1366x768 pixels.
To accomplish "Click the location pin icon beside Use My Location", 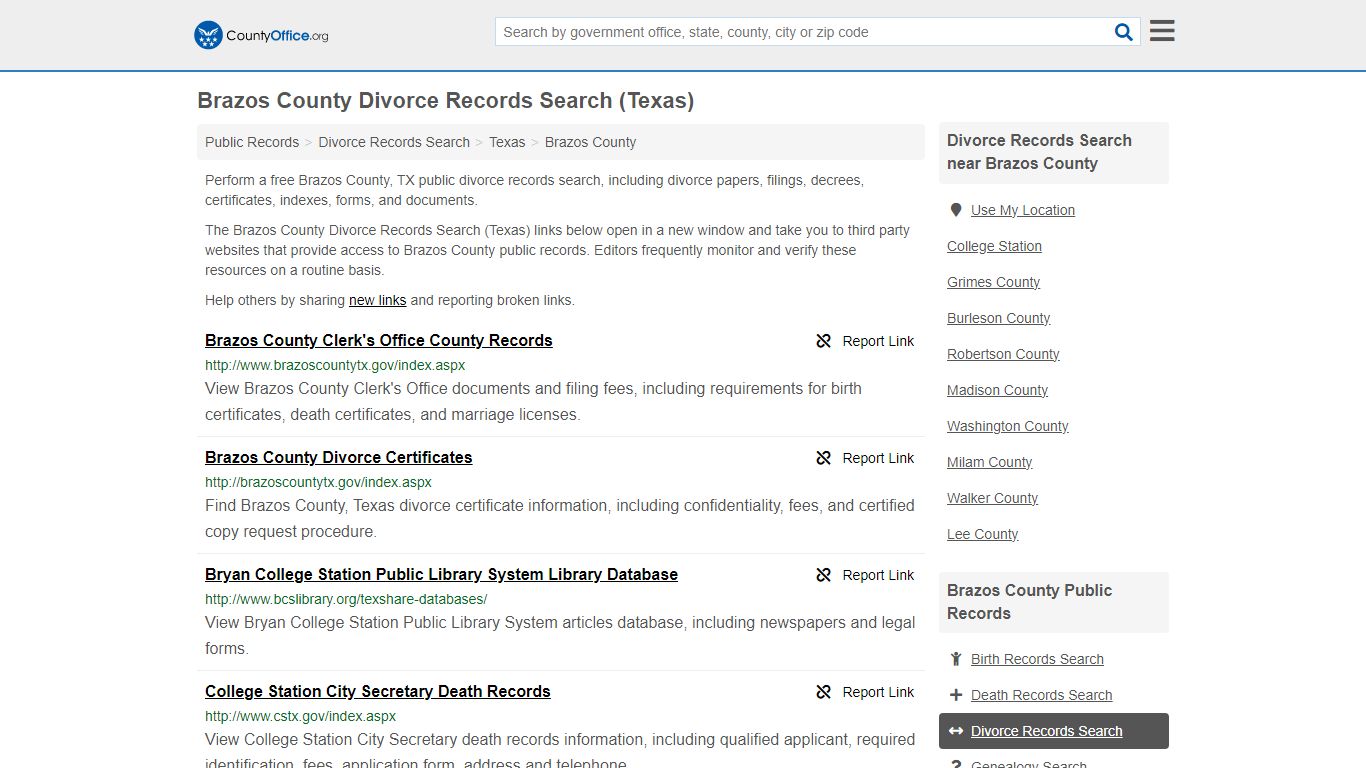I will (x=956, y=210).
